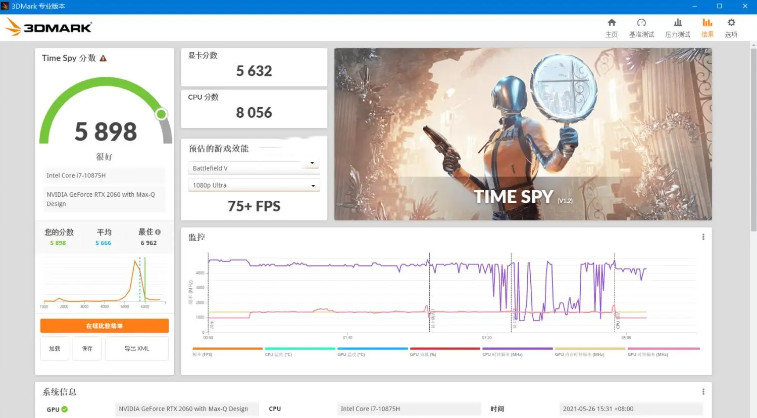The height and width of the screenshot is (418, 757).
Task: Click the 2021-05-26 15:31 time field
Action: pyautogui.click(x=631, y=409)
